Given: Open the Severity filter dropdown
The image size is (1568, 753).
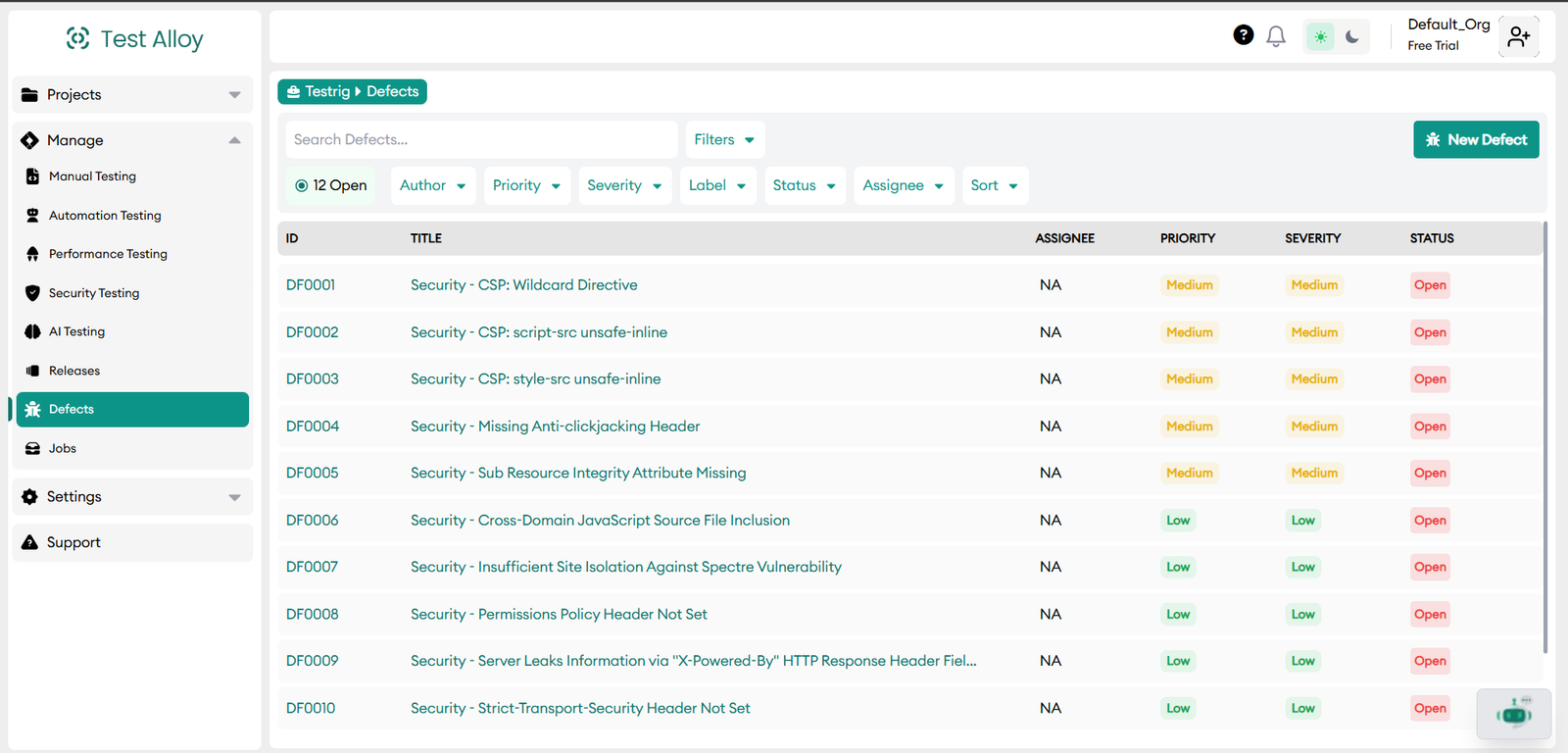Looking at the screenshot, I should (x=625, y=185).
